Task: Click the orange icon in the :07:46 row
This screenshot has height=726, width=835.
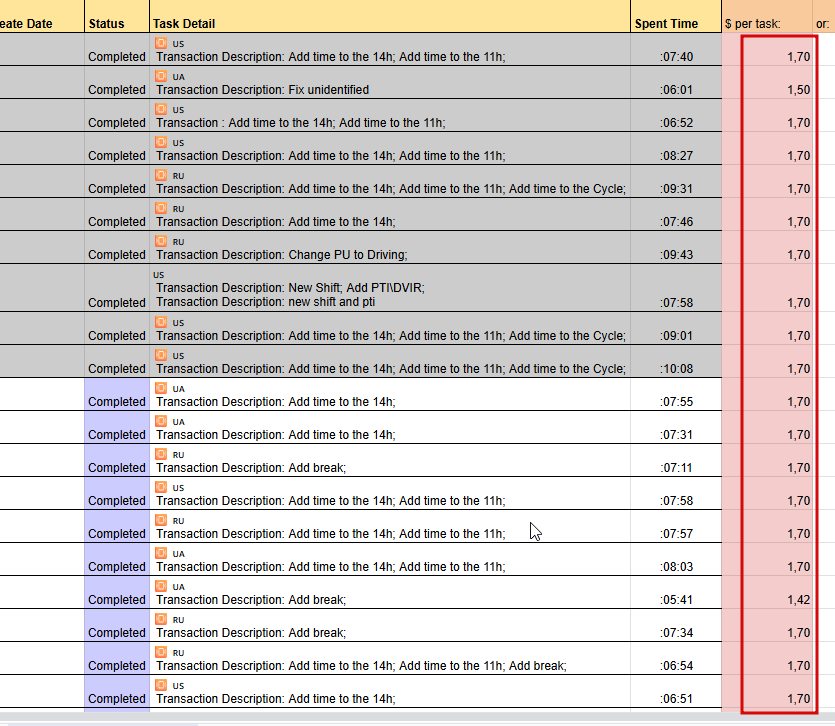Action: click(161, 208)
